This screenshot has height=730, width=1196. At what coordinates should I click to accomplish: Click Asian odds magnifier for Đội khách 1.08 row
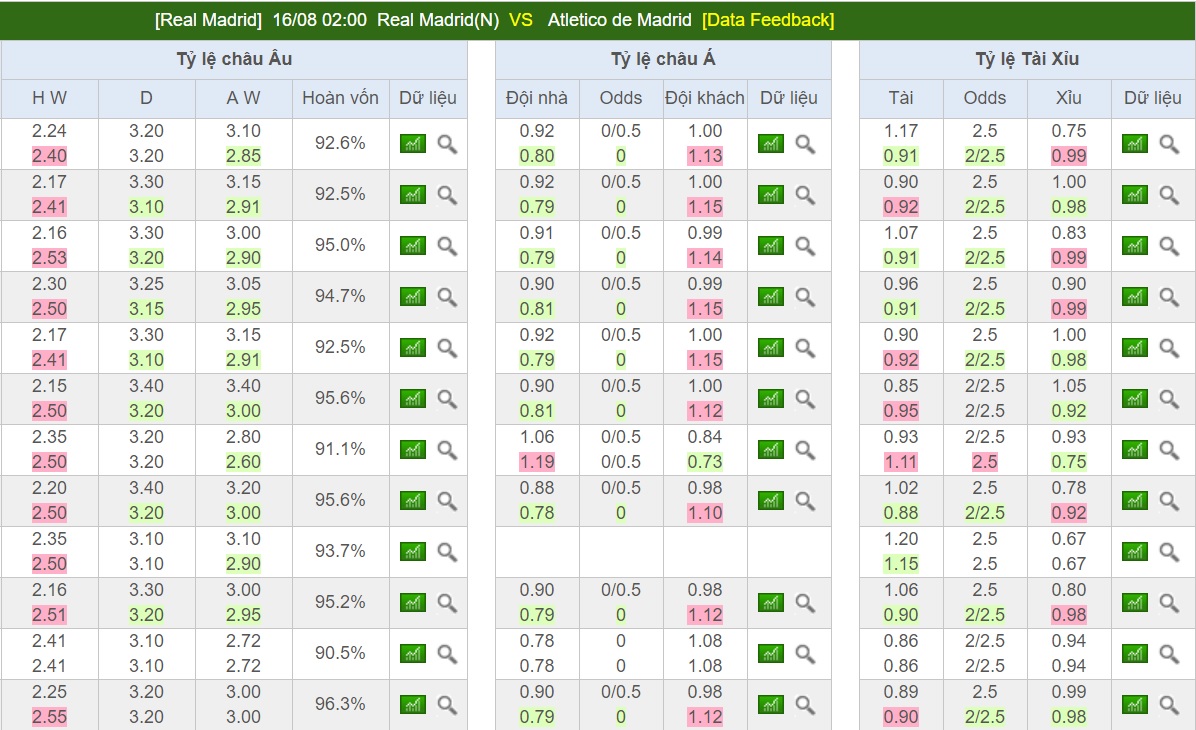tap(805, 654)
